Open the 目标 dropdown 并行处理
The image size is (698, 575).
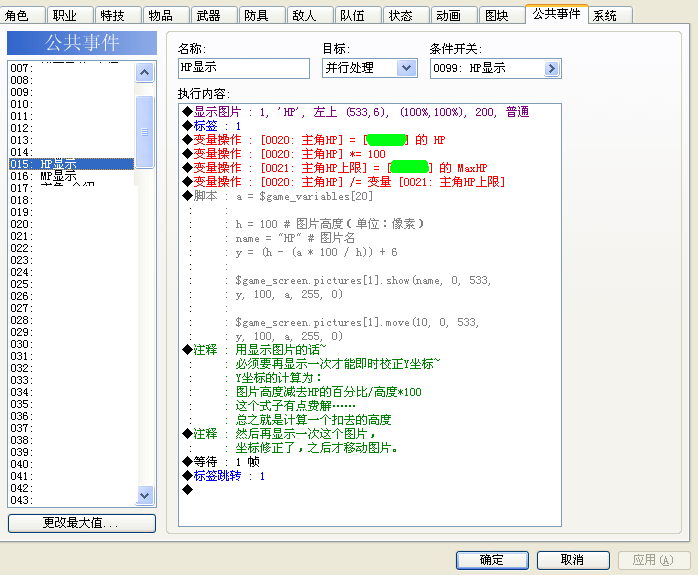(369, 68)
